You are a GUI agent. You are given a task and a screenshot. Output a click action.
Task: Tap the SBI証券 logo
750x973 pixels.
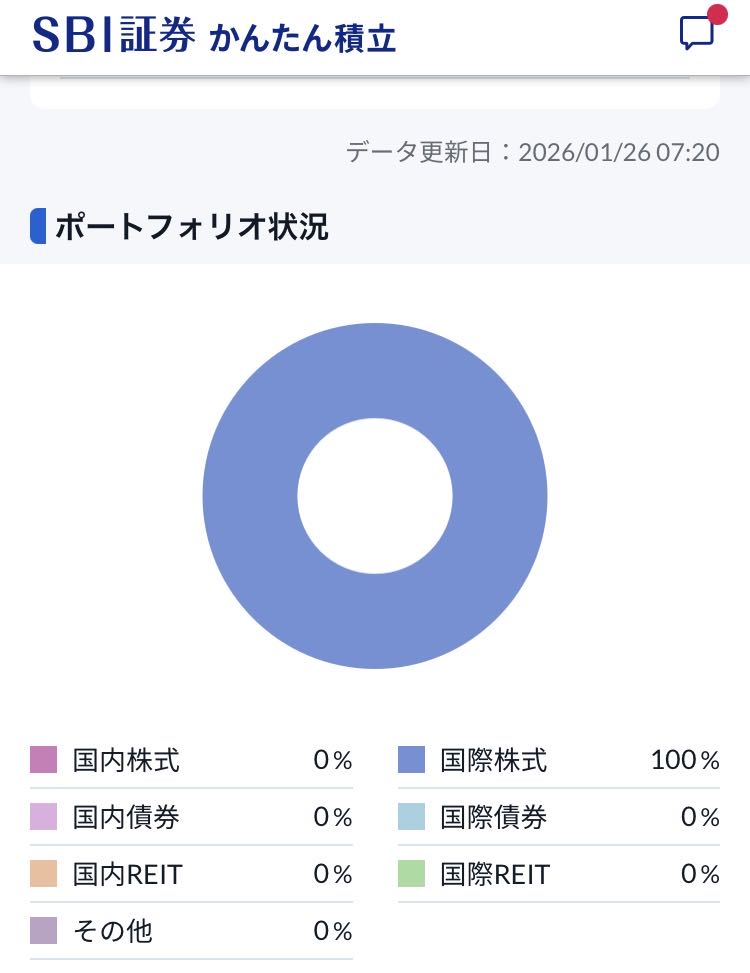[114, 36]
